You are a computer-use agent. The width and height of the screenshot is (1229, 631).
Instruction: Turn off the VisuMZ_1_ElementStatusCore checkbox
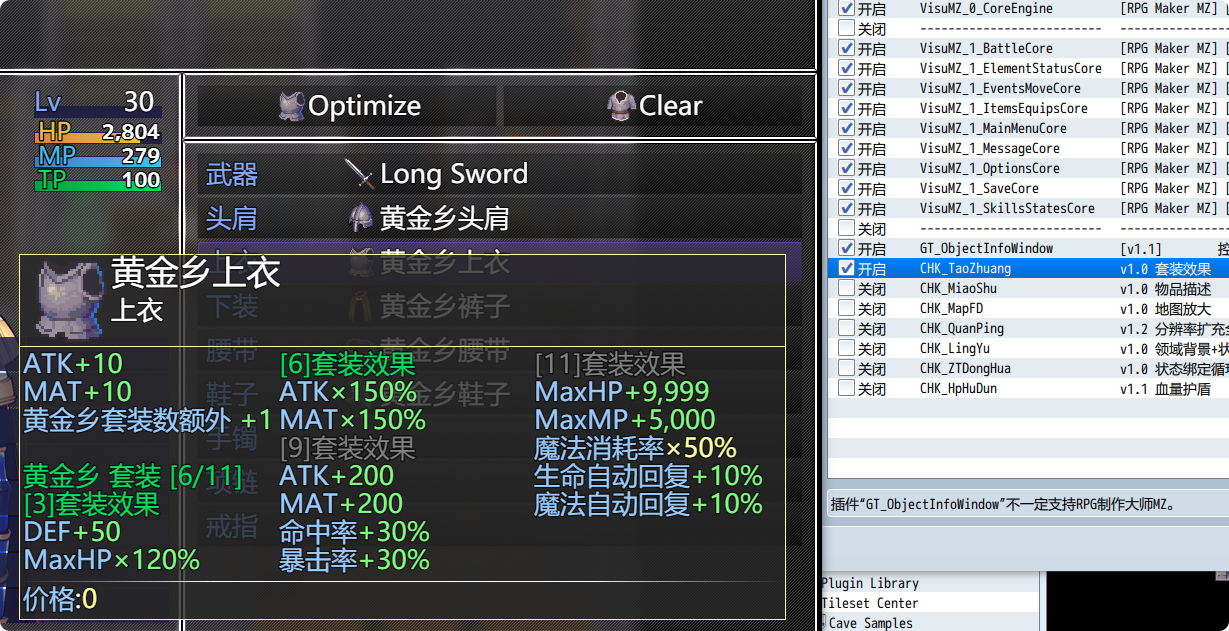point(847,68)
